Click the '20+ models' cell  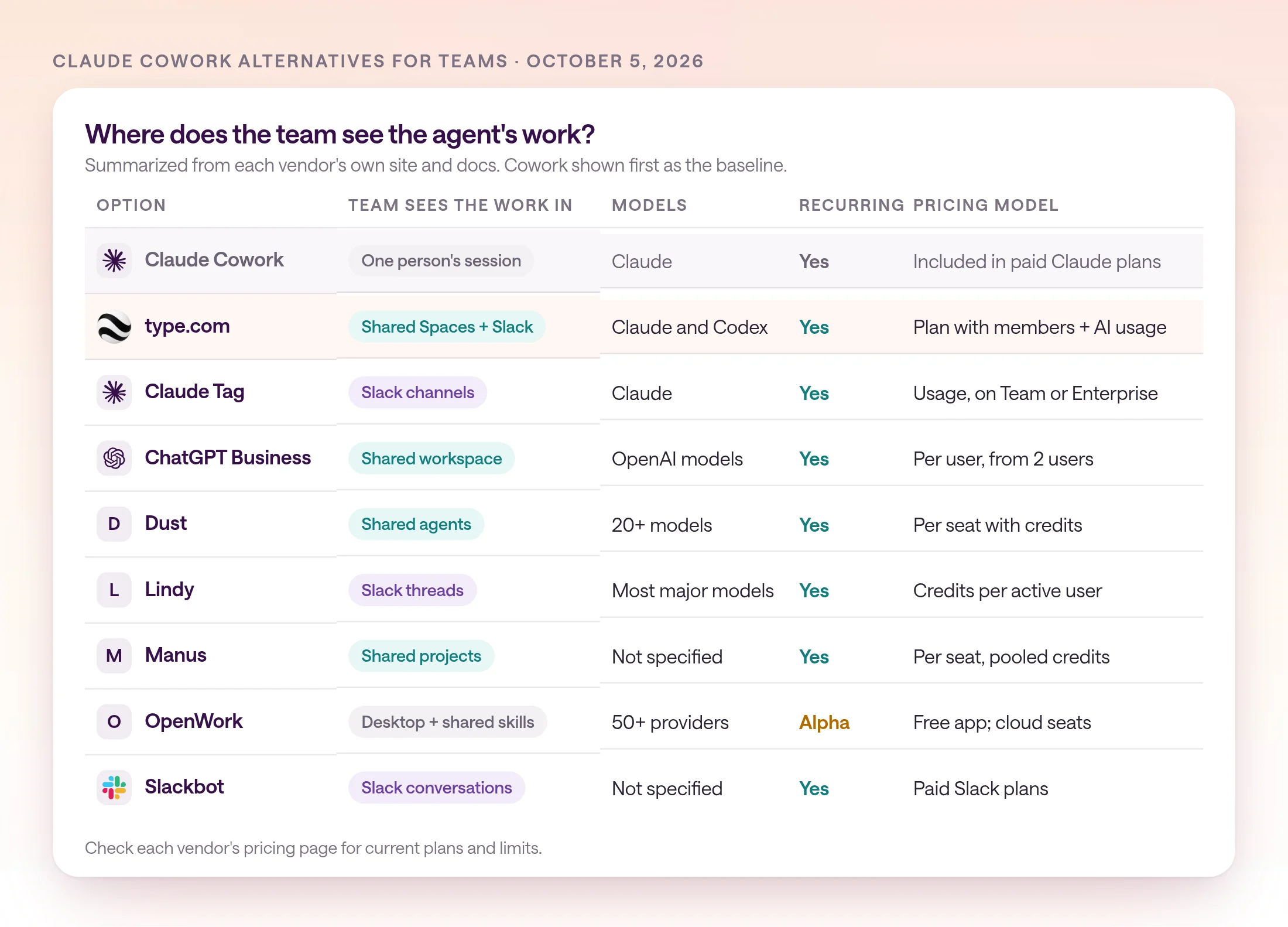pyautogui.click(x=662, y=525)
